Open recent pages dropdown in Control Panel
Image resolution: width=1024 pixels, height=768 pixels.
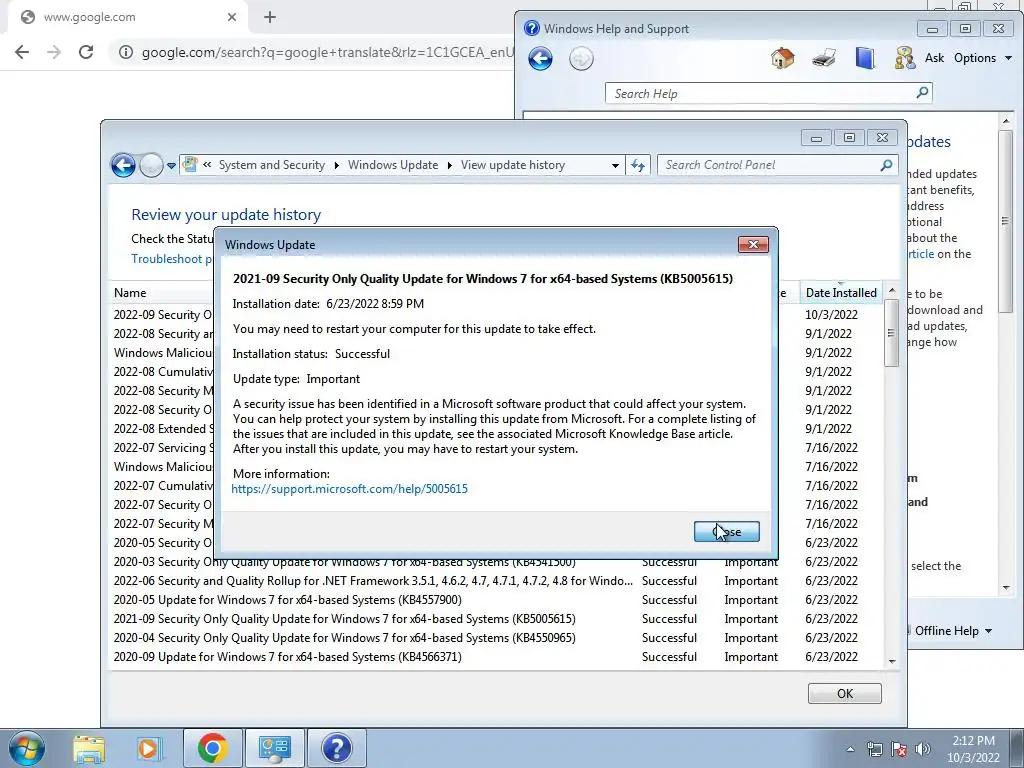(x=171, y=166)
